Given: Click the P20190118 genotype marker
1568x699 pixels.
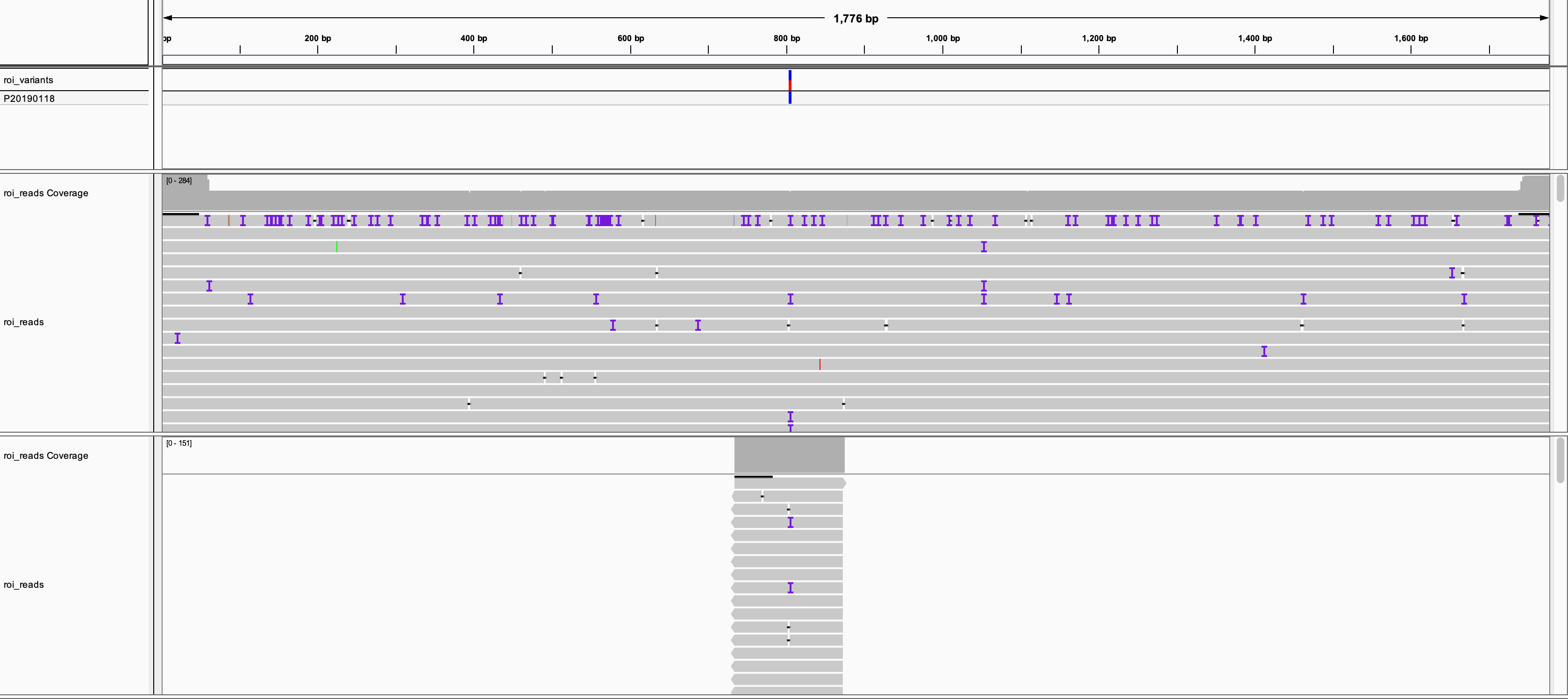Looking at the screenshot, I should 790,98.
